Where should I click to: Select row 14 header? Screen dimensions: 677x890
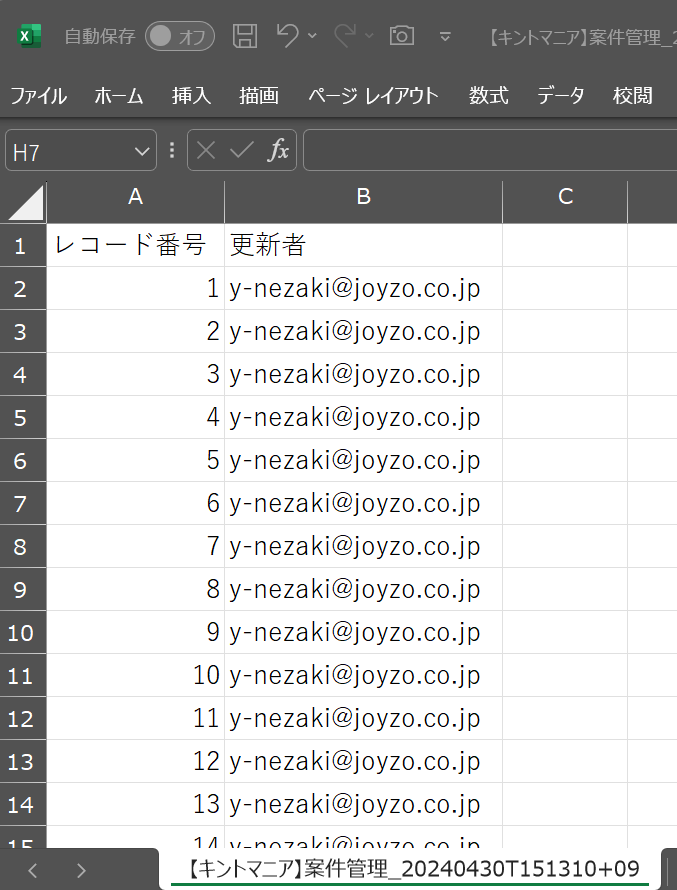click(23, 804)
